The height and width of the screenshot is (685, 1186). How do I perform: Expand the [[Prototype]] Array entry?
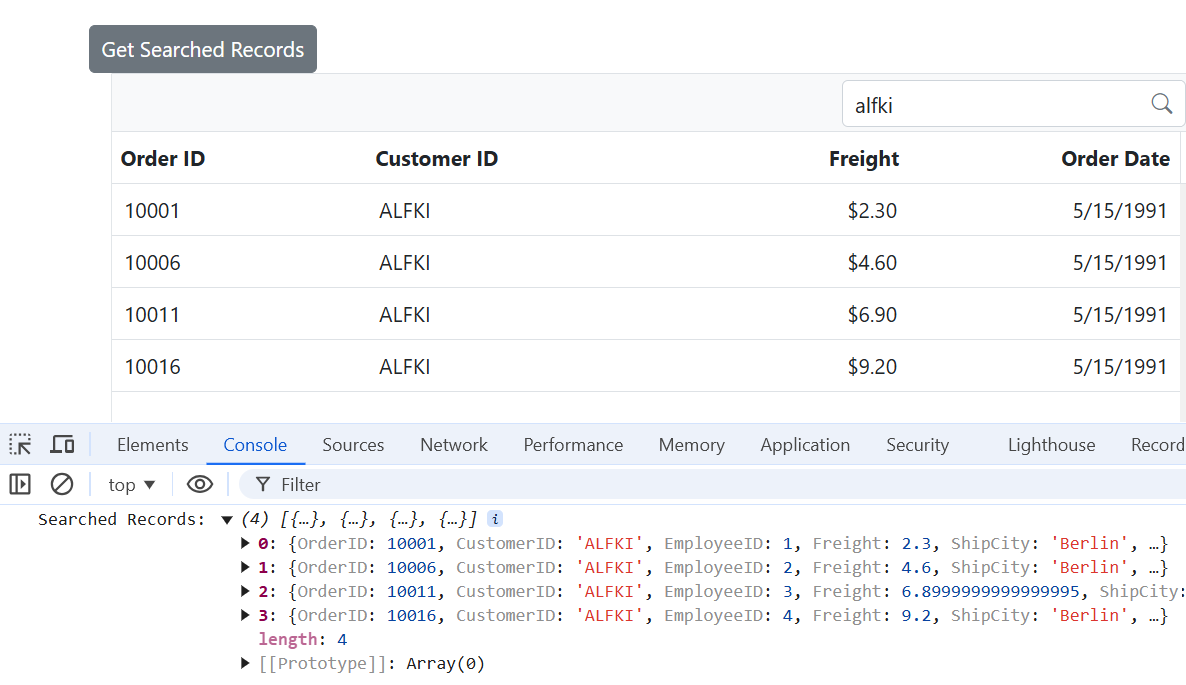click(246, 664)
